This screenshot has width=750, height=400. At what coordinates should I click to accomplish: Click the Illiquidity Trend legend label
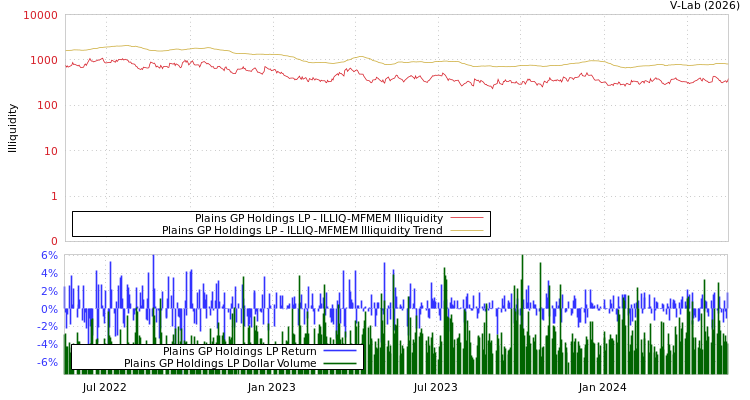(302, 230)
